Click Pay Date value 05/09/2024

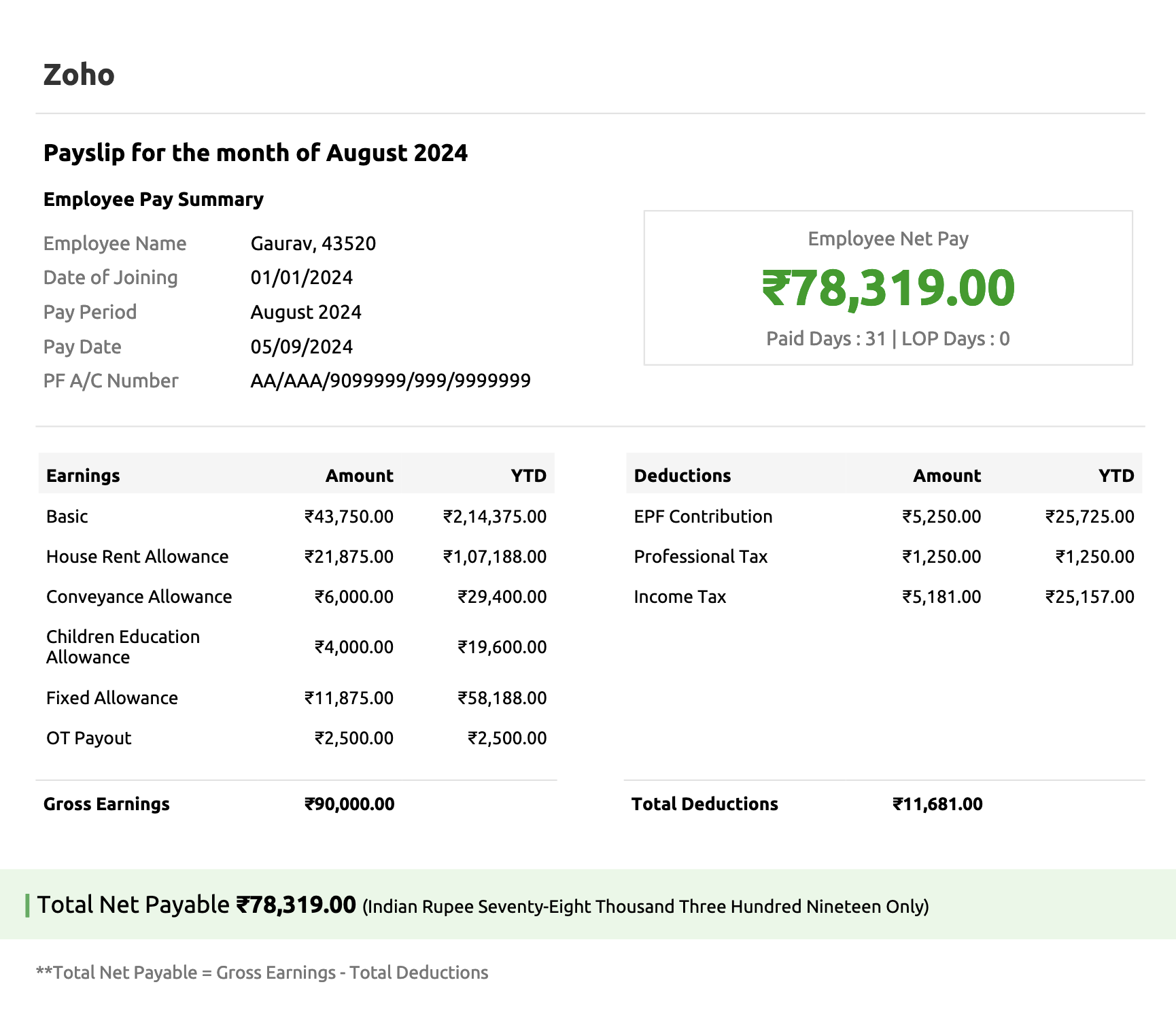point(302,347)
